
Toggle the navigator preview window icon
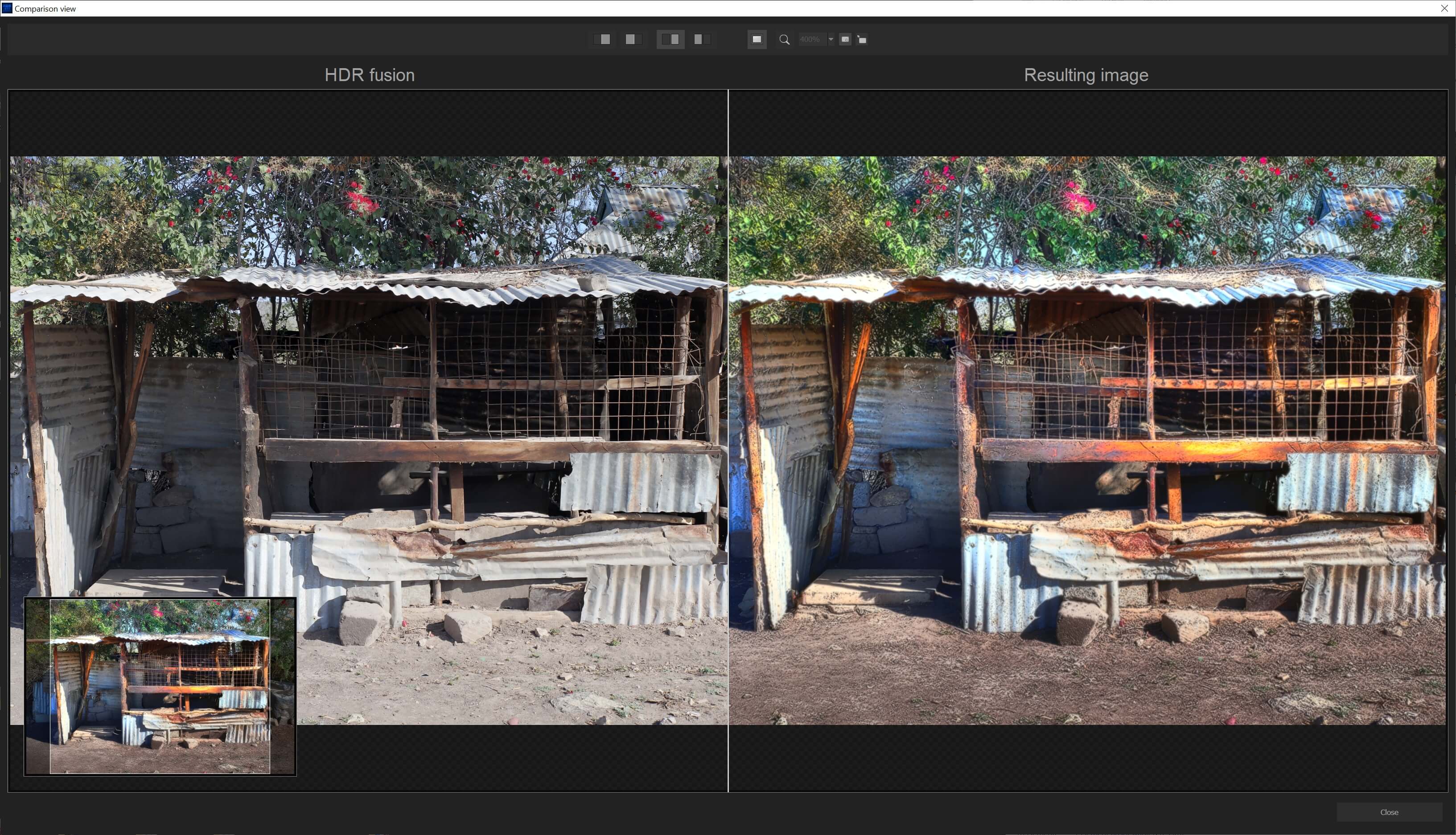pos(845,39)
